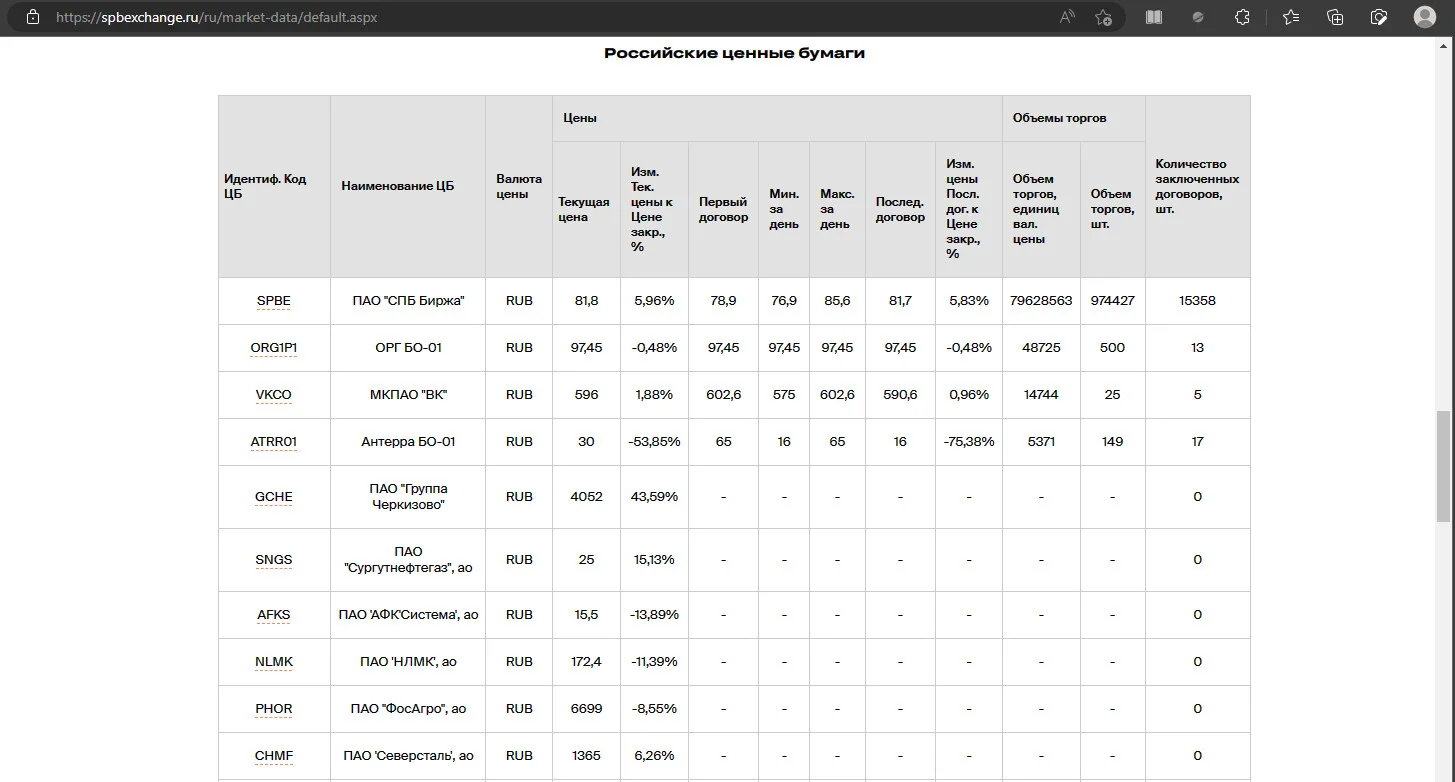Click the screenshot capture icon
This screenshot has height=782, width=1455.
coord(1379,17)
